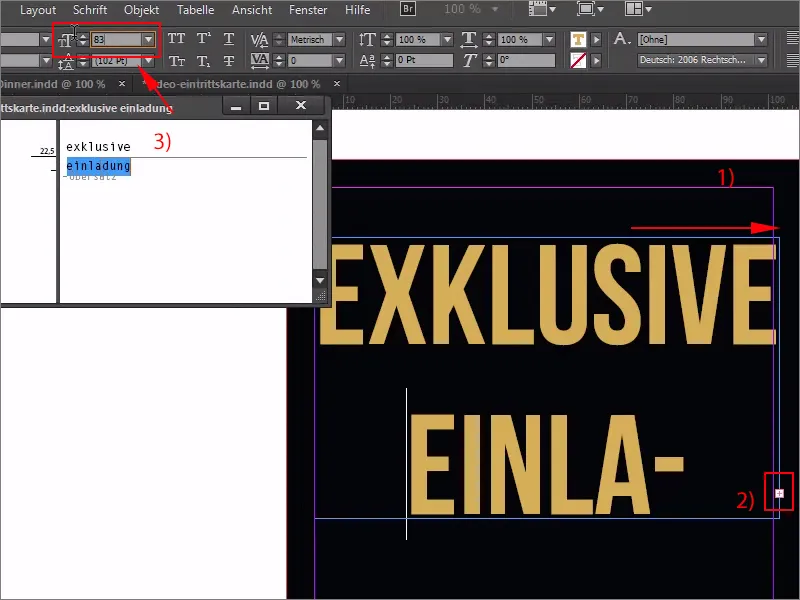Click the text fill color swatch

pos(578,39)
